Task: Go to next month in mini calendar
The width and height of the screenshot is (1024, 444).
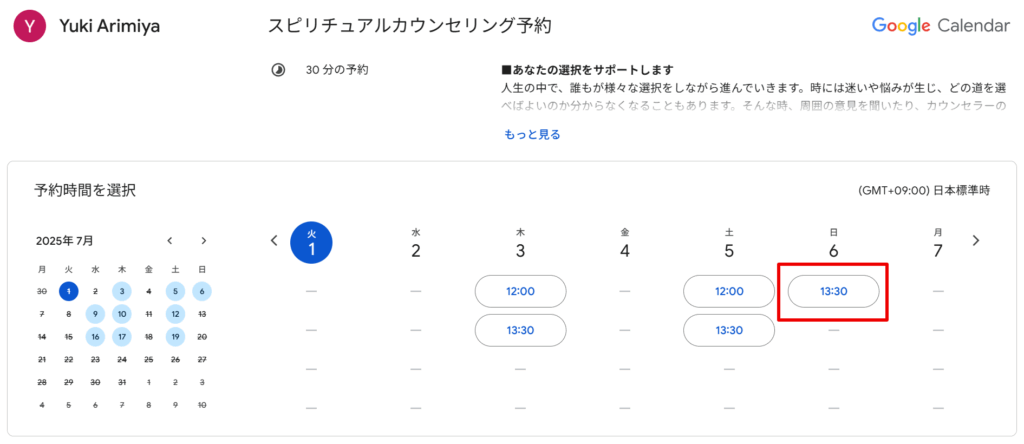Action: point(204,240)
